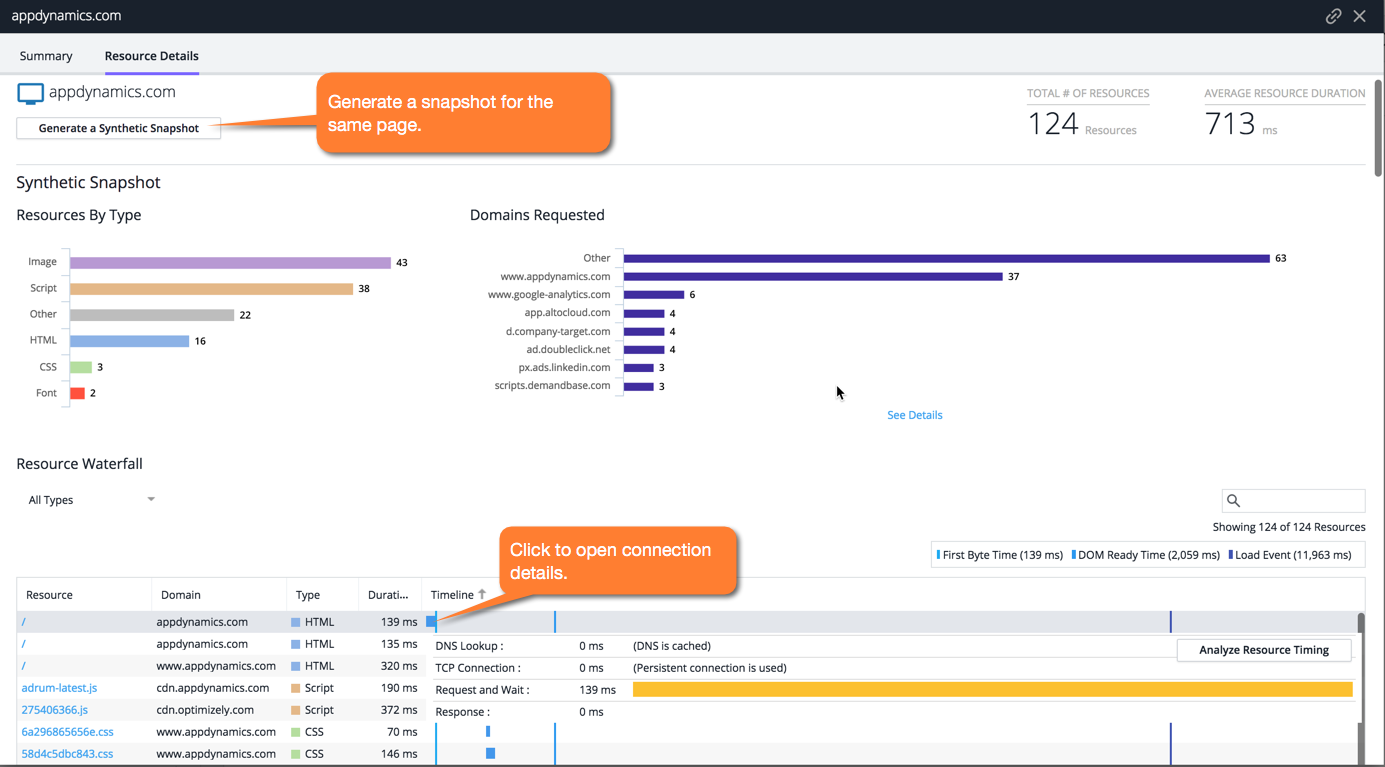
Task: Click the d.company-target.com domain bar
Action: [x=644, y=331]
